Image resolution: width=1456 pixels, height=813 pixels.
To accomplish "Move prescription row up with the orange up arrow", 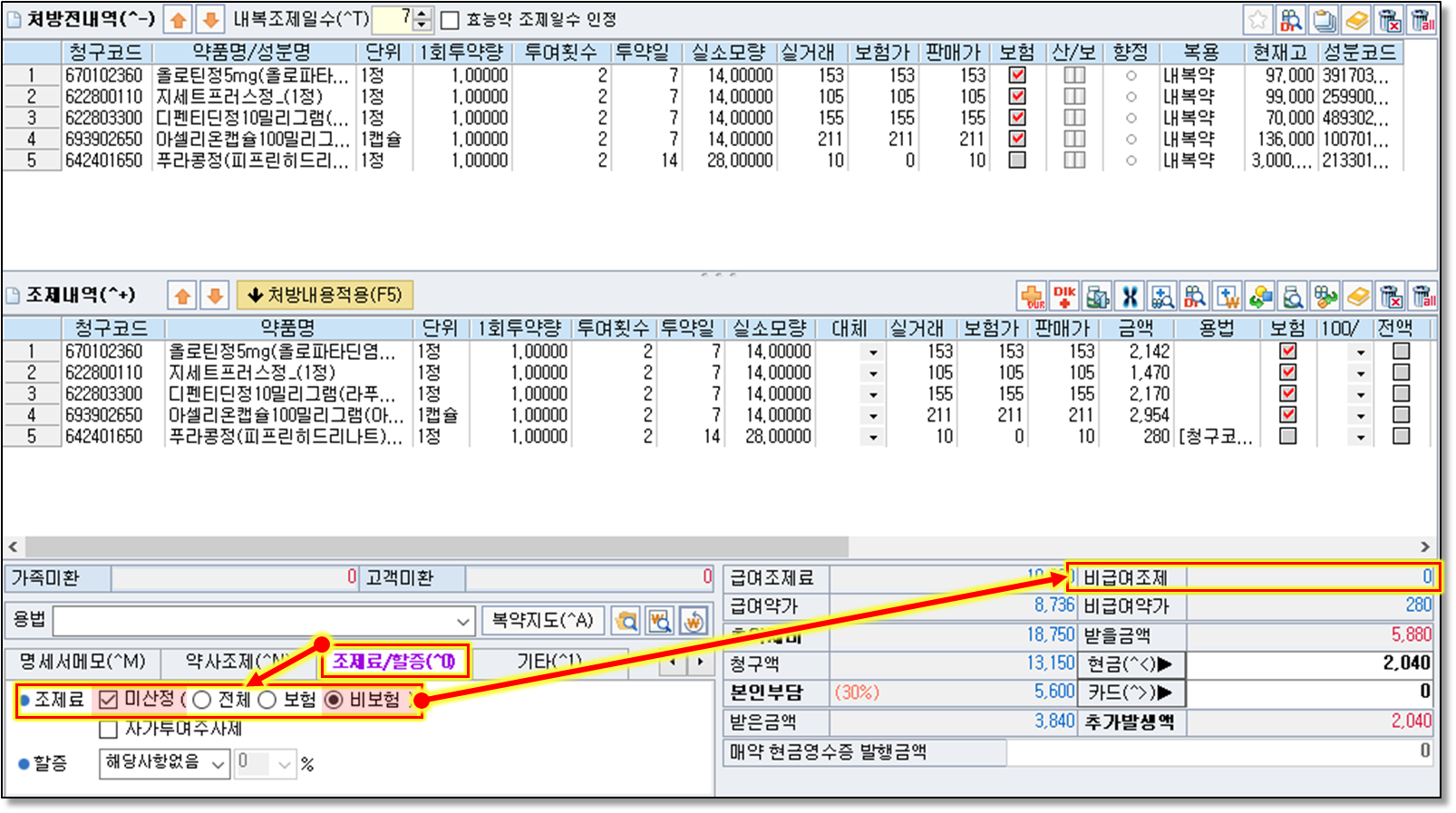I will [x=179, y=19].
